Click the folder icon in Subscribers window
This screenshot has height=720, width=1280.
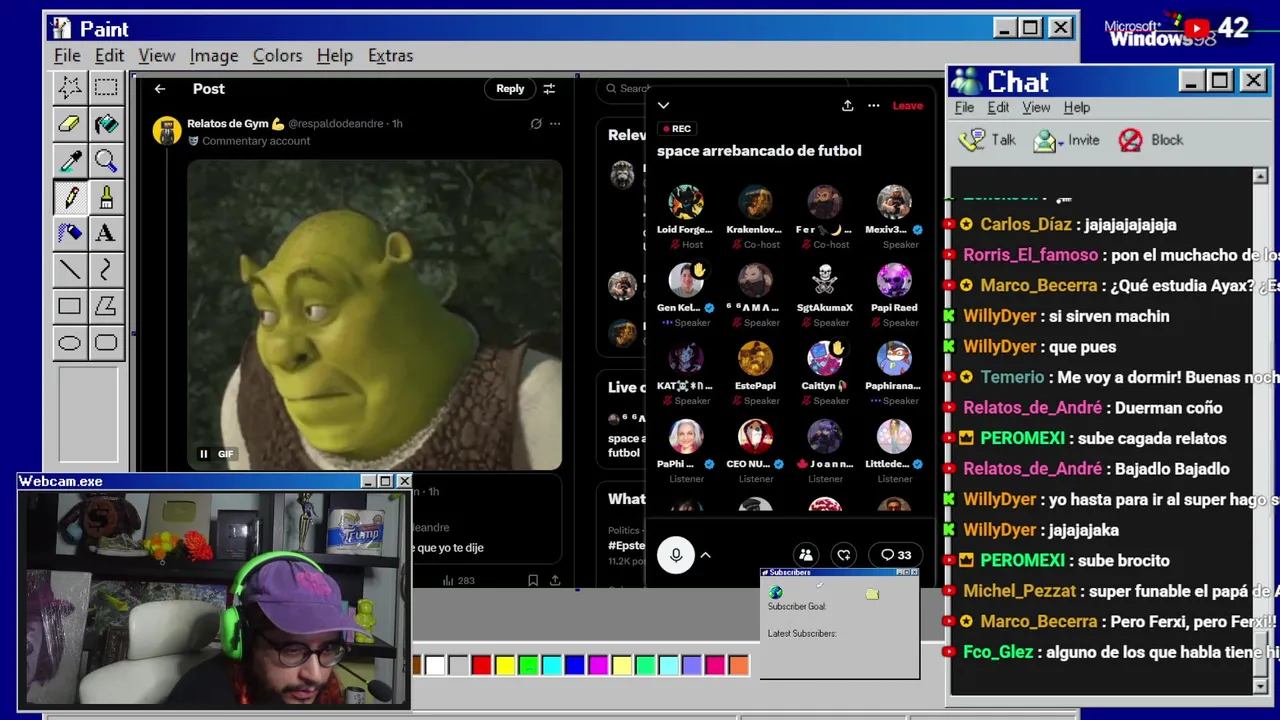click(872, 594)
